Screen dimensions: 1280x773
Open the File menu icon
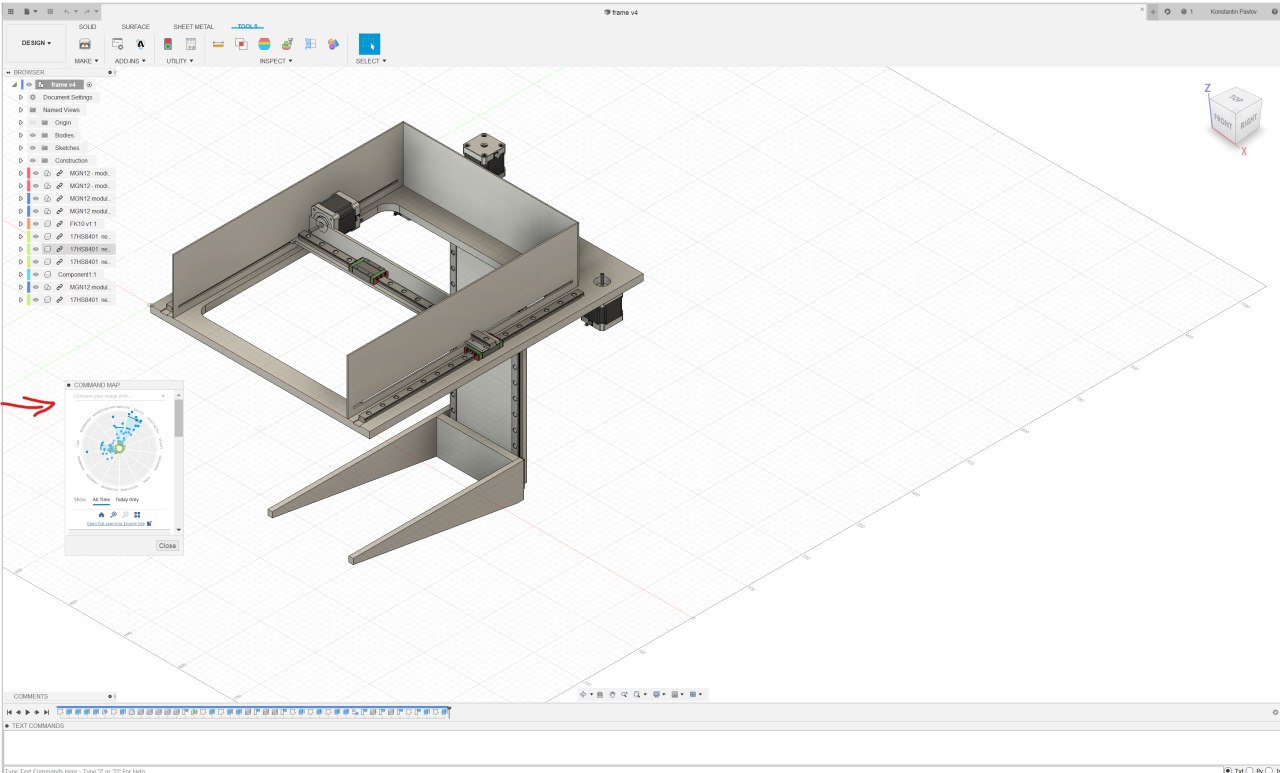(x=29, y=11)
